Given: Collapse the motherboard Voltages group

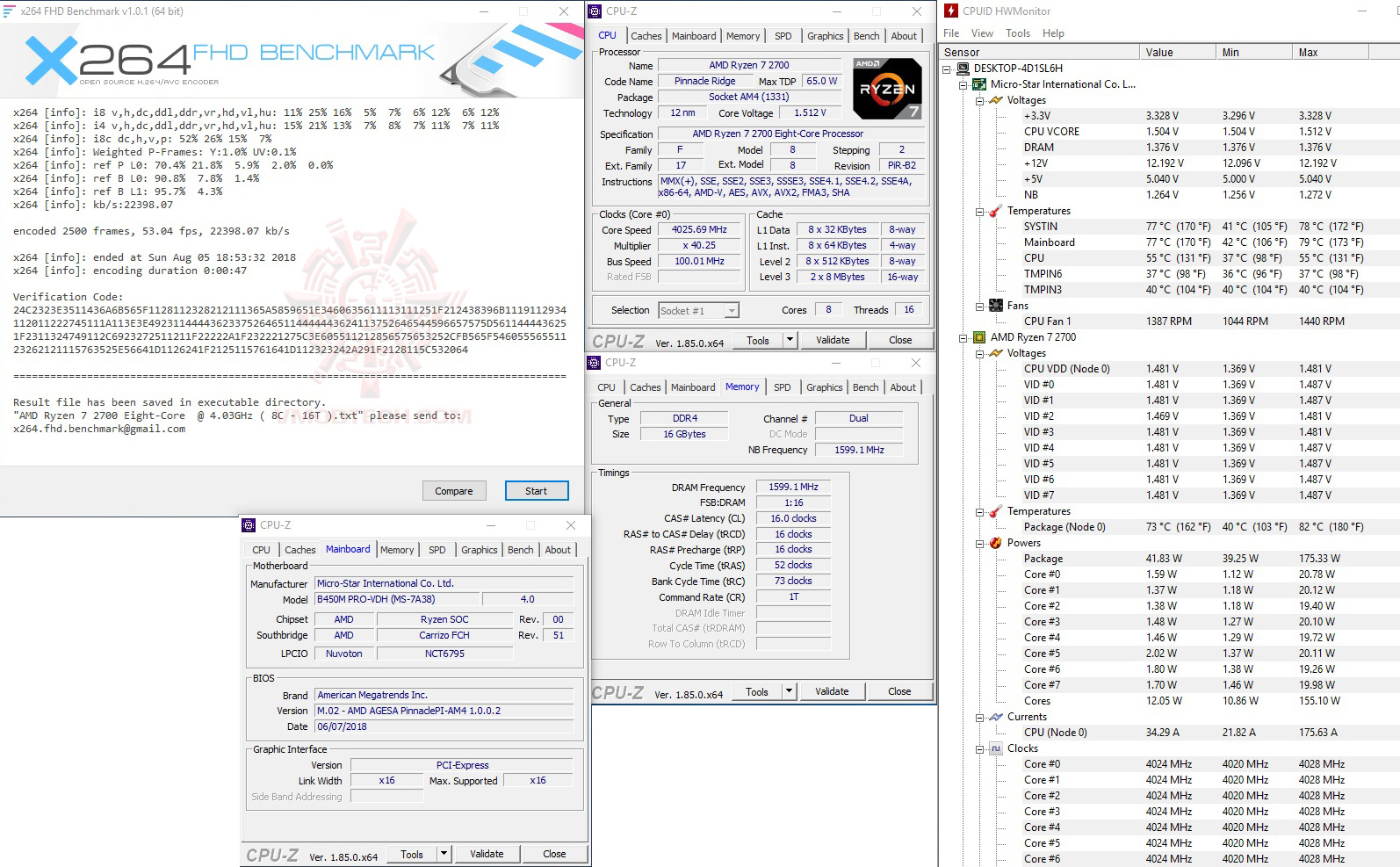Looking at the screenshot, I should 980,100.
